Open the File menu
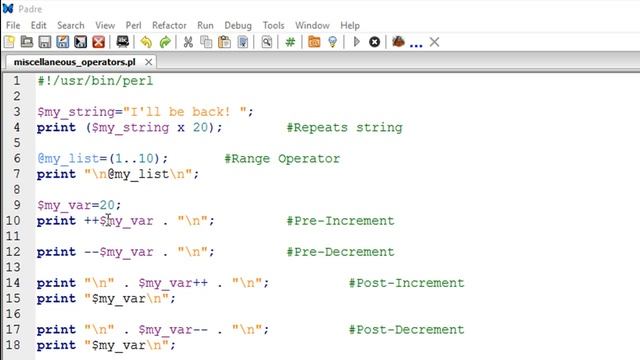 (x=13, y=25)
